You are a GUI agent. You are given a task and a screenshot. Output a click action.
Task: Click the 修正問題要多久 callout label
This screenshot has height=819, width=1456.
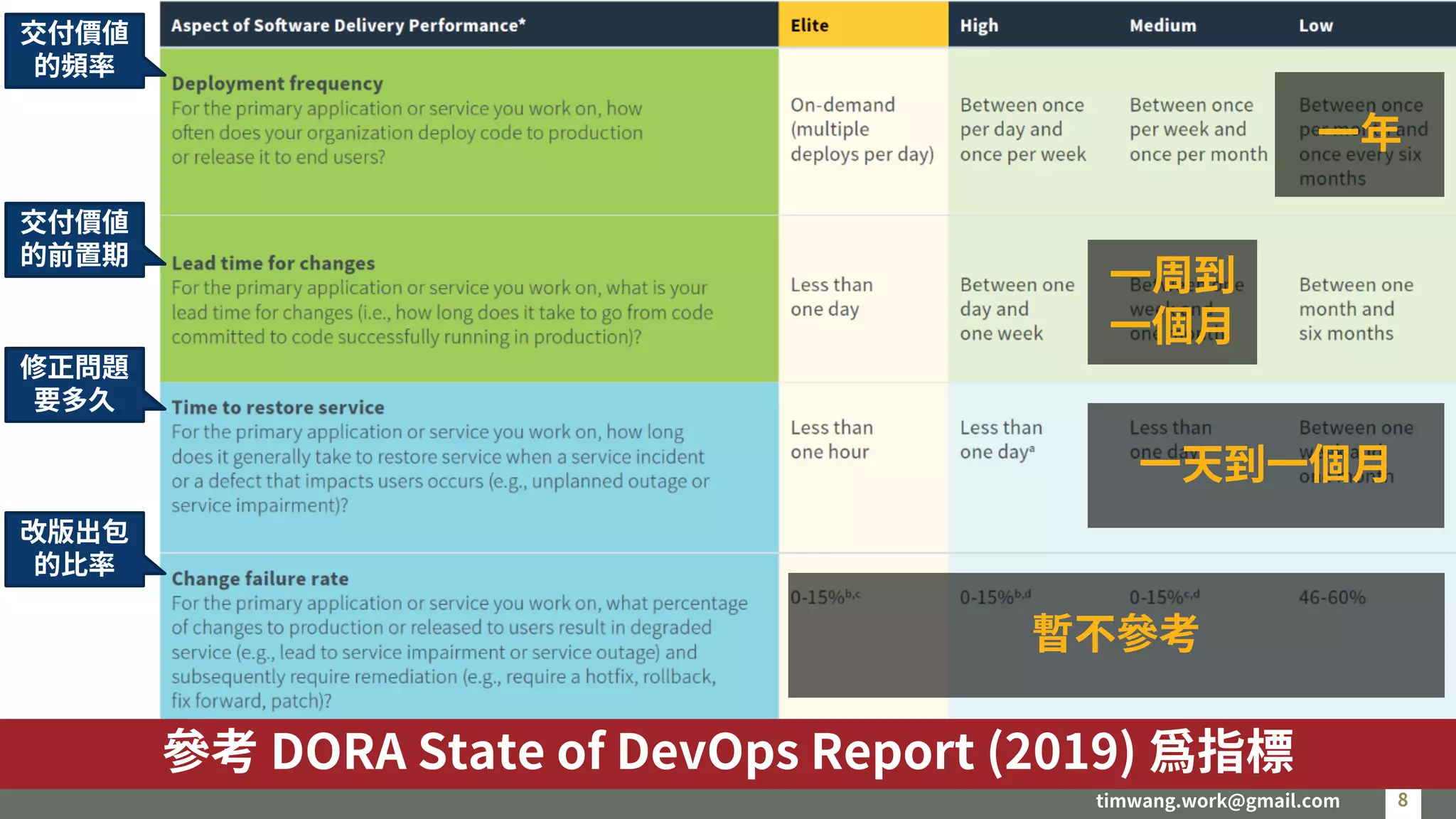(x=75, y=384)
